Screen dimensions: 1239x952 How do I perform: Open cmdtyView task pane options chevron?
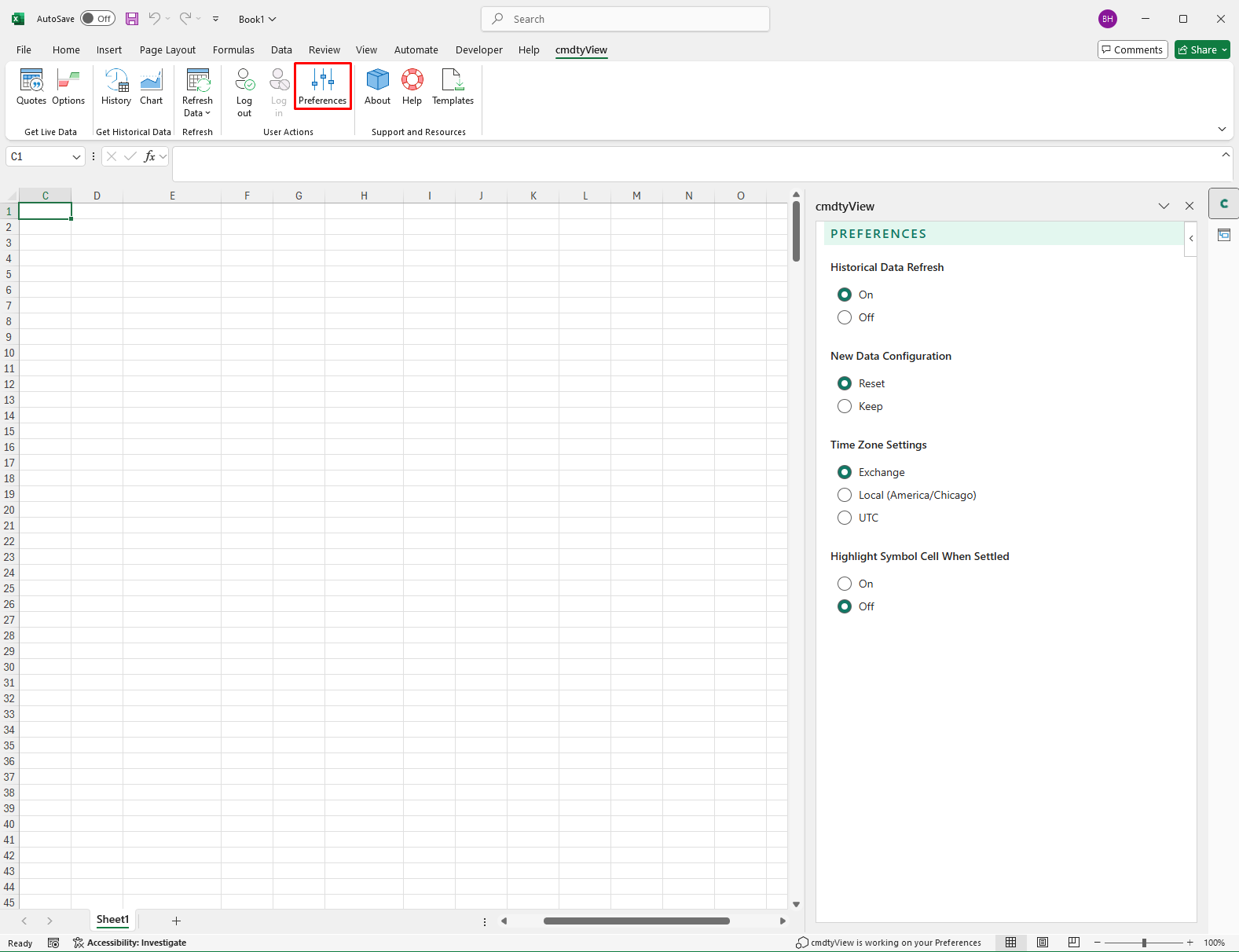click(x=1164, y=206)
